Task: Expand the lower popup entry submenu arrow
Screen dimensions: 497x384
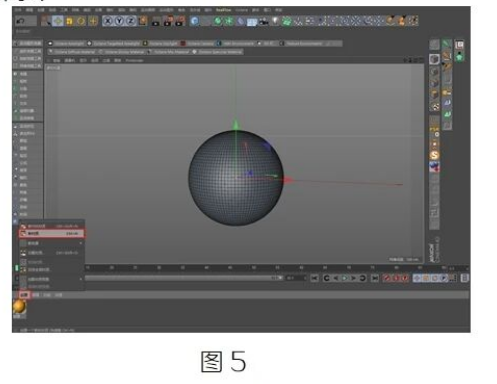Action: pos(81,279)
